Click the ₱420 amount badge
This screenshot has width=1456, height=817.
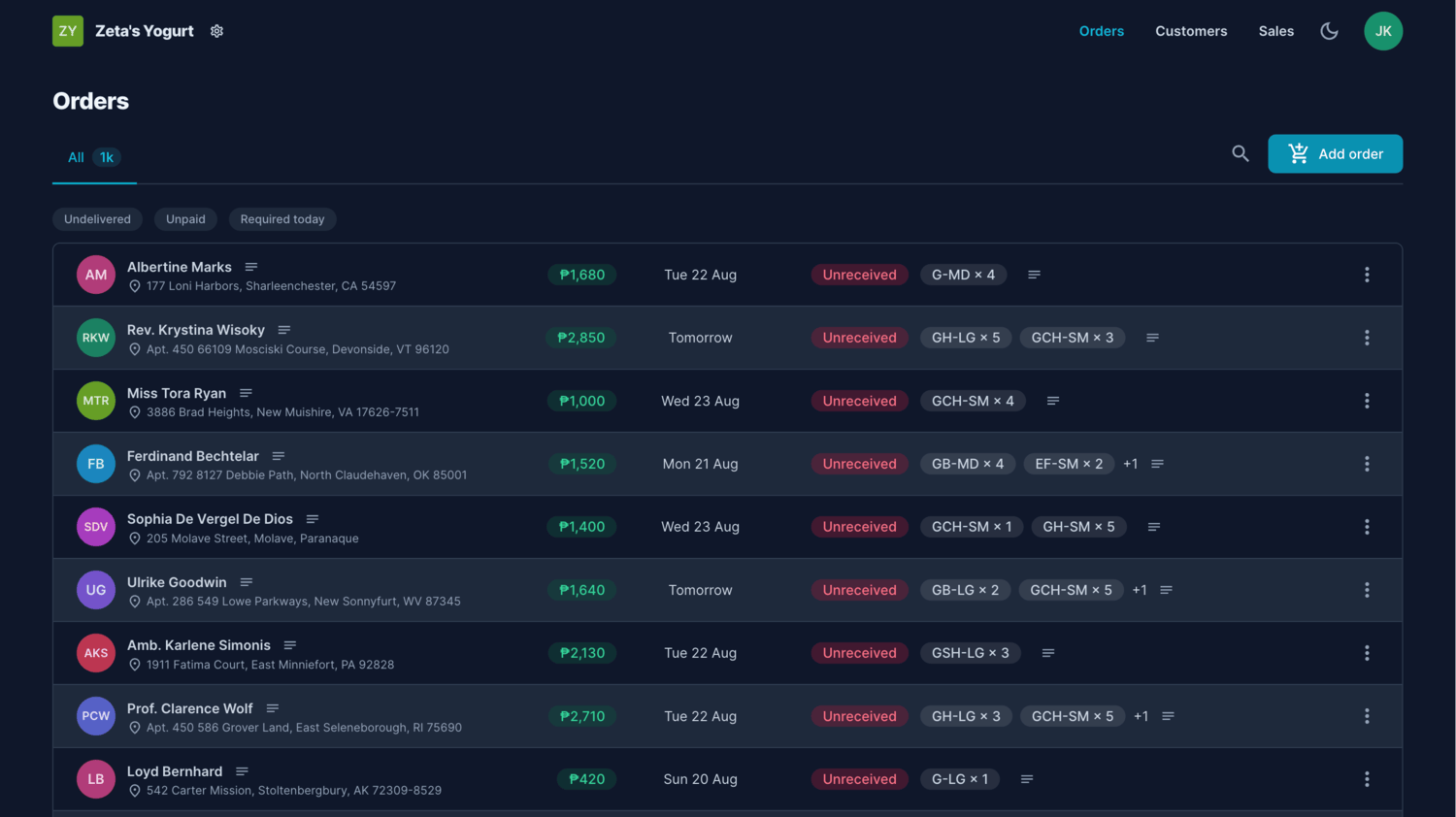point(587,779)
